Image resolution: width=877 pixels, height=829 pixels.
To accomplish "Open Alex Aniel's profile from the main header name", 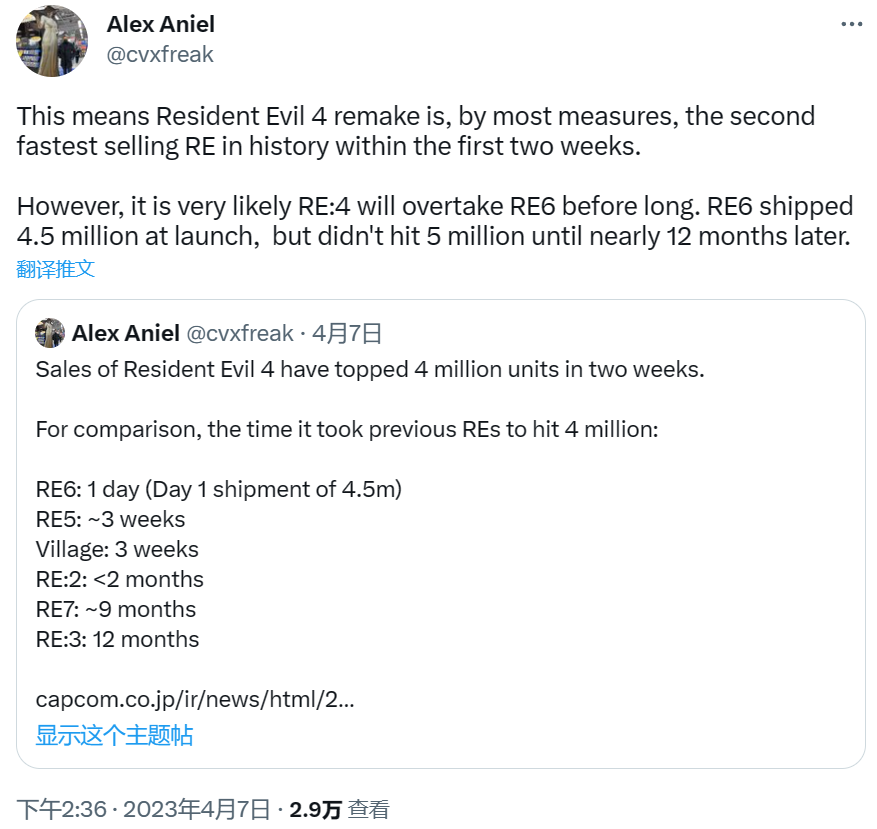I will click(x=160, y=24).
